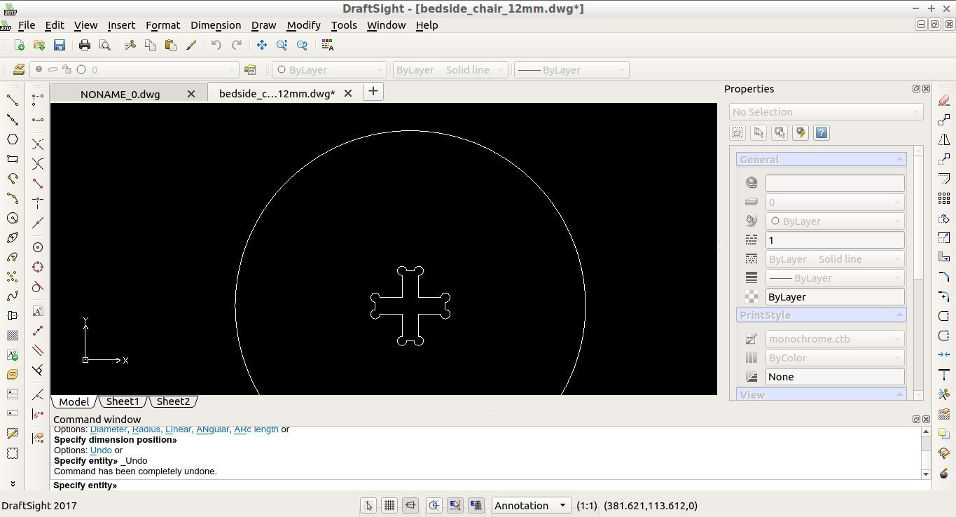Screen dimensions: 956x517
Task: Open the No Selection dropdown
Action: pyautogui.click(x=826, y=112)
